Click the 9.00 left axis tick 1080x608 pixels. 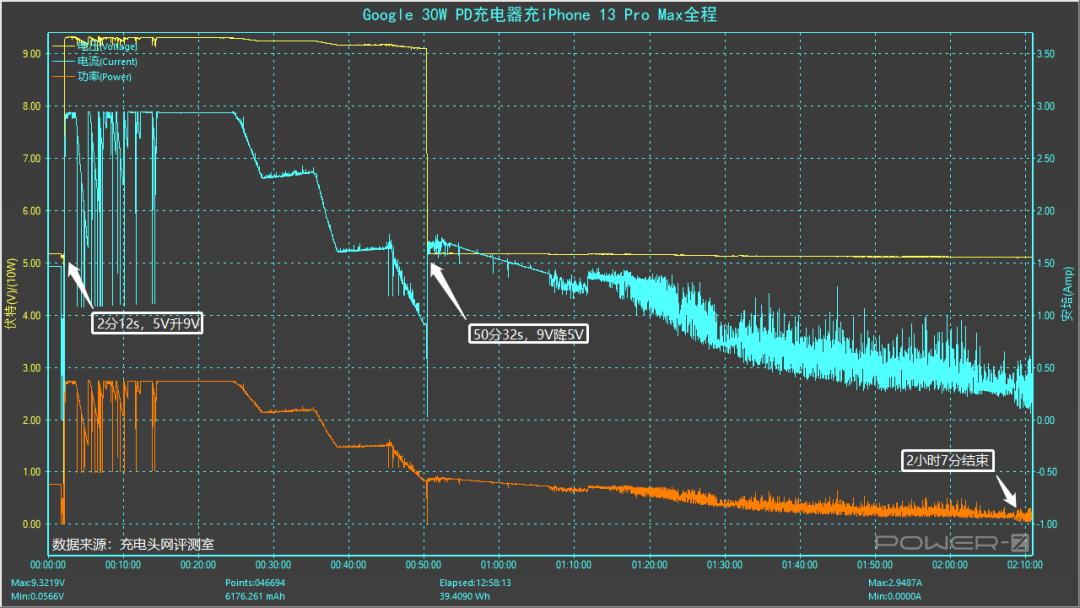click(x=32, y=54)
